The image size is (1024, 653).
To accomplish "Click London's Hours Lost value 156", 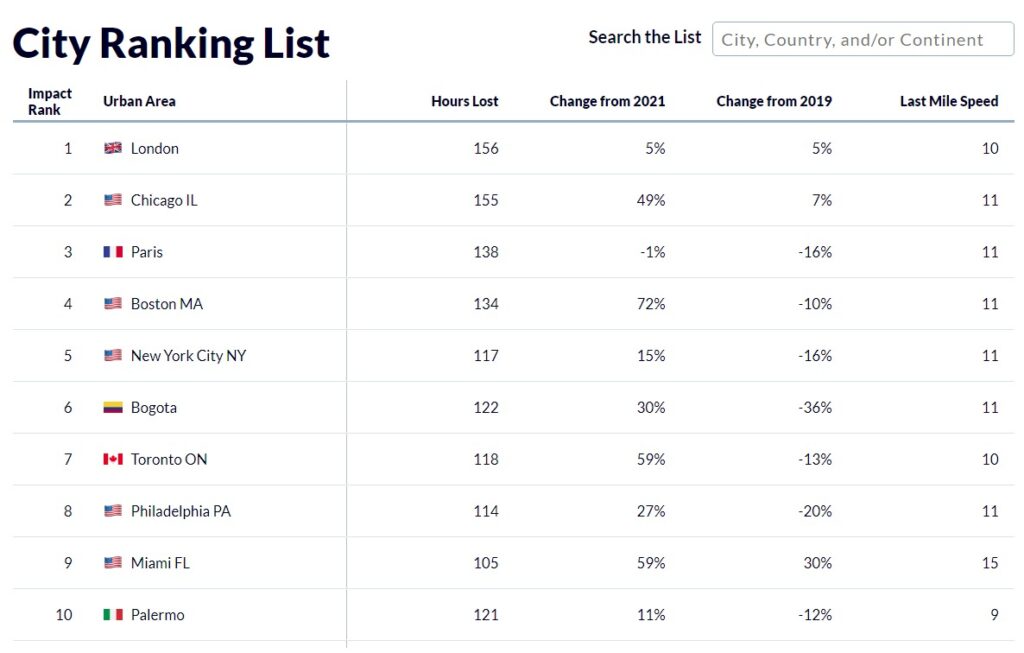I will coord(486,148).
